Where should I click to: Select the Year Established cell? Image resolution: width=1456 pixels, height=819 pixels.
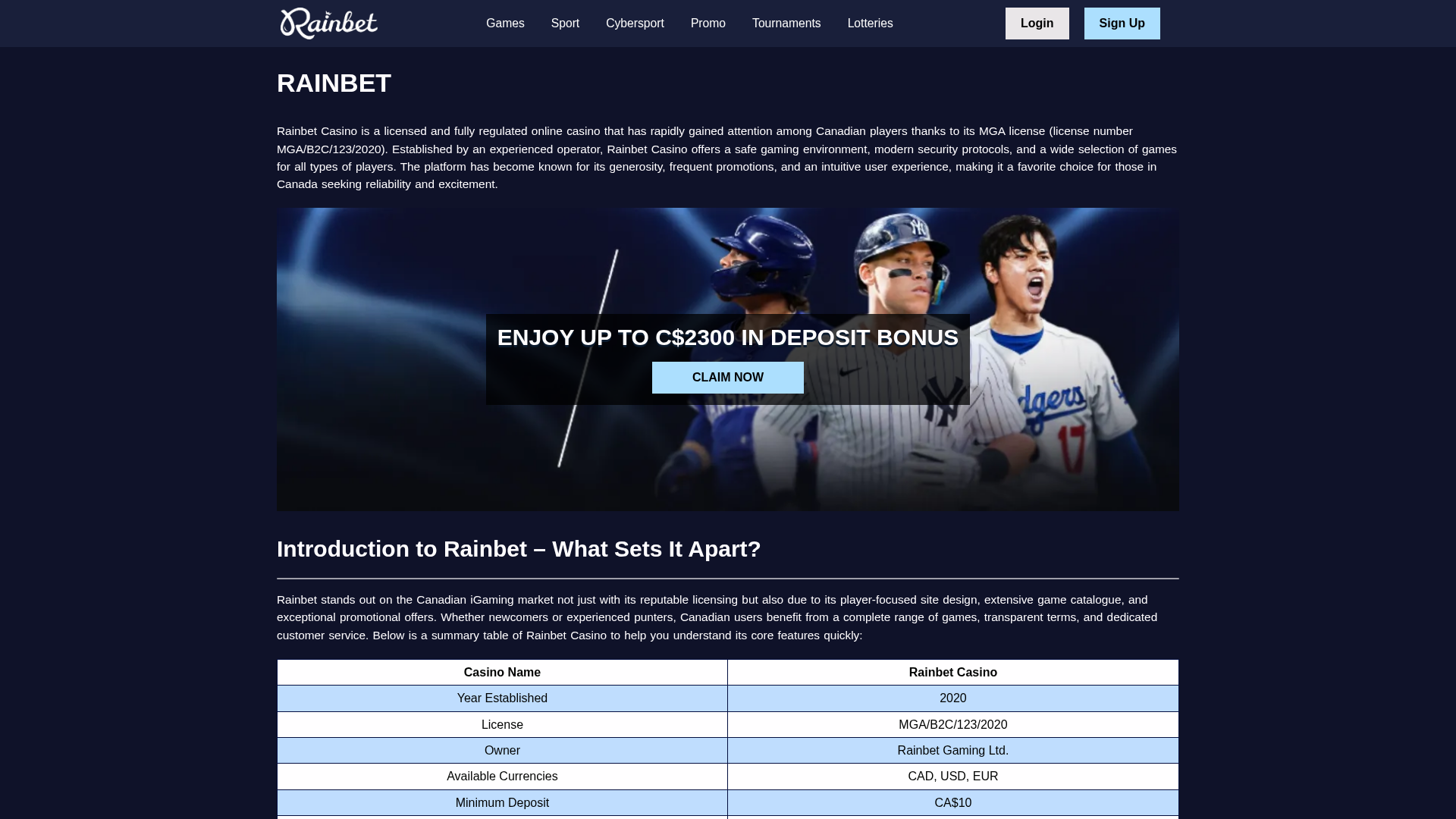(x=502, y=698)
